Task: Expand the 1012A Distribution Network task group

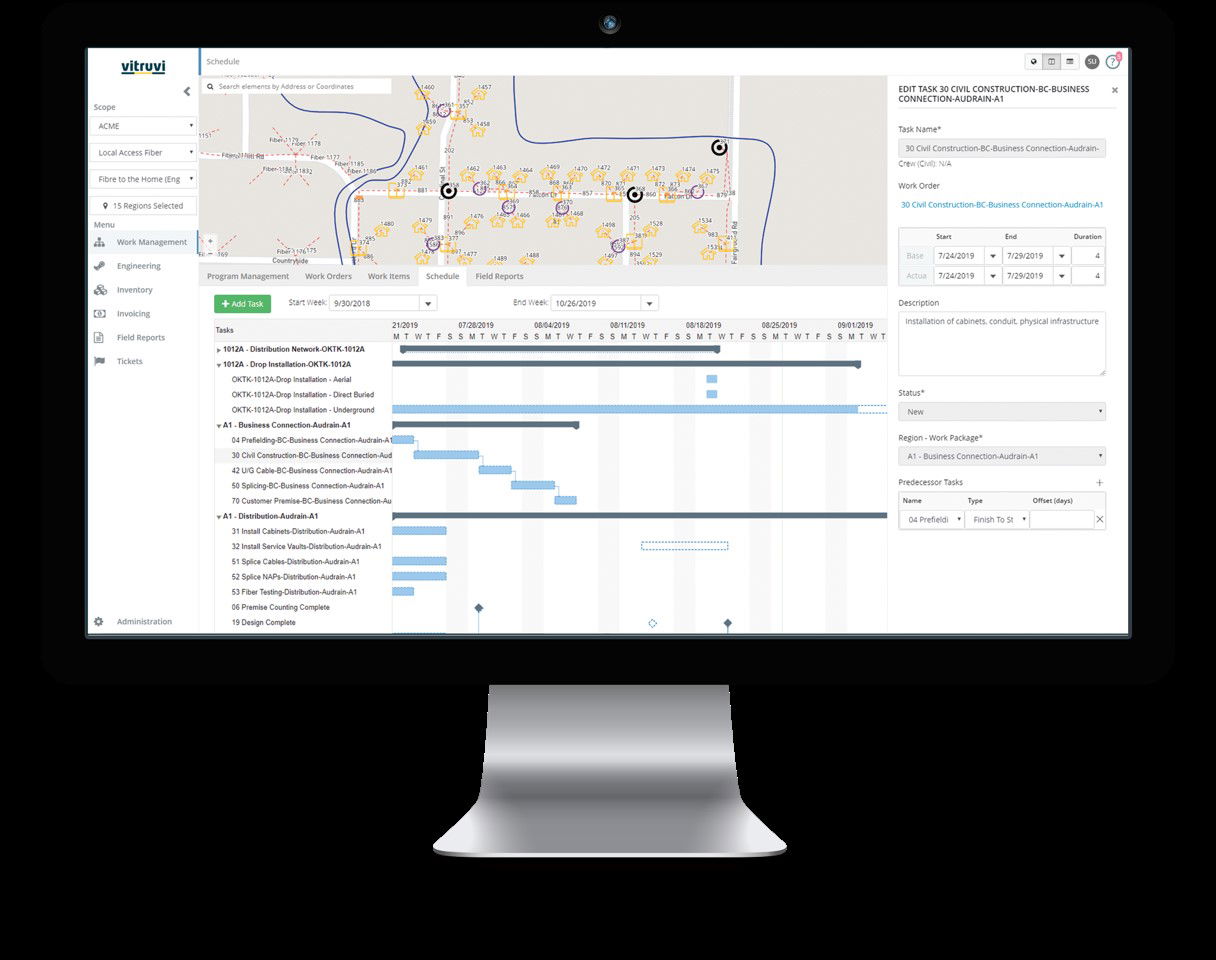Action: point(221,349)
